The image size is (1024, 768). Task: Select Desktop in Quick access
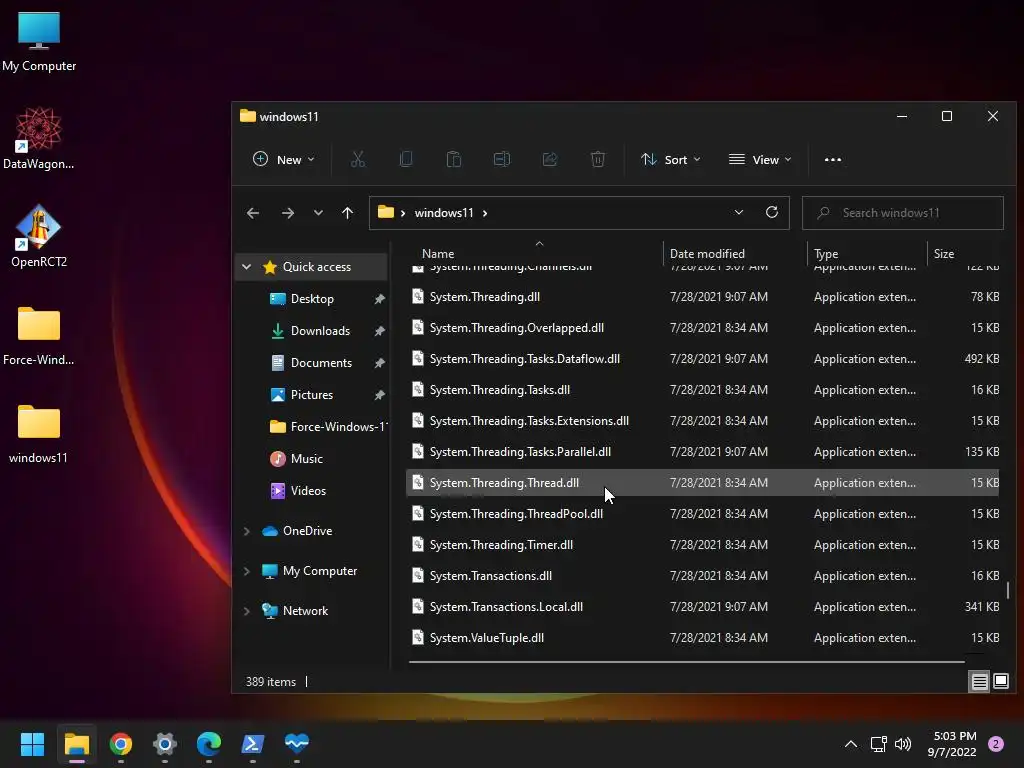coord(312,298)
